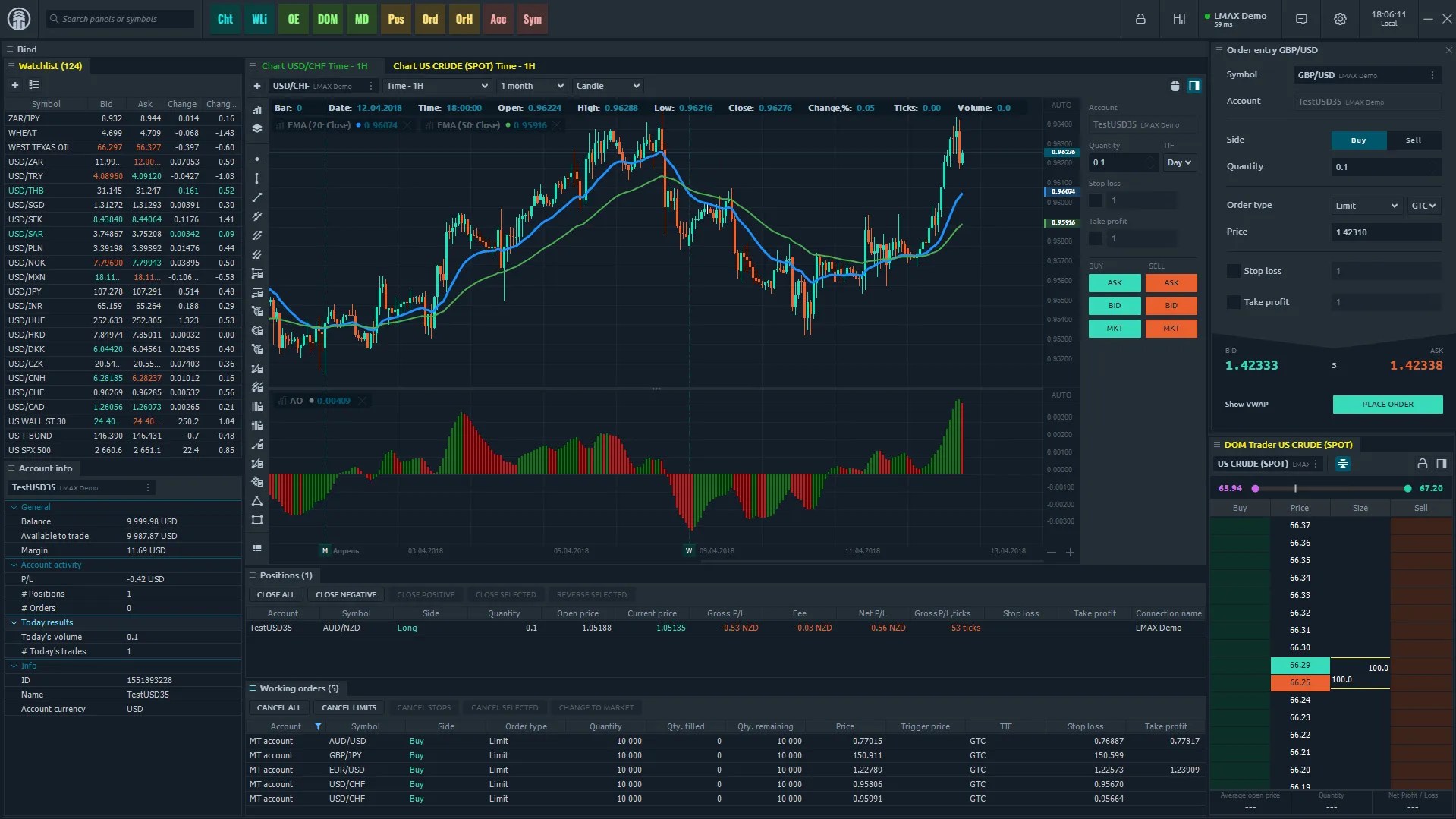Viewport: 1456px width, 819px height.
Task: Select the Acc item in the top menu
Action: point(498,20)
